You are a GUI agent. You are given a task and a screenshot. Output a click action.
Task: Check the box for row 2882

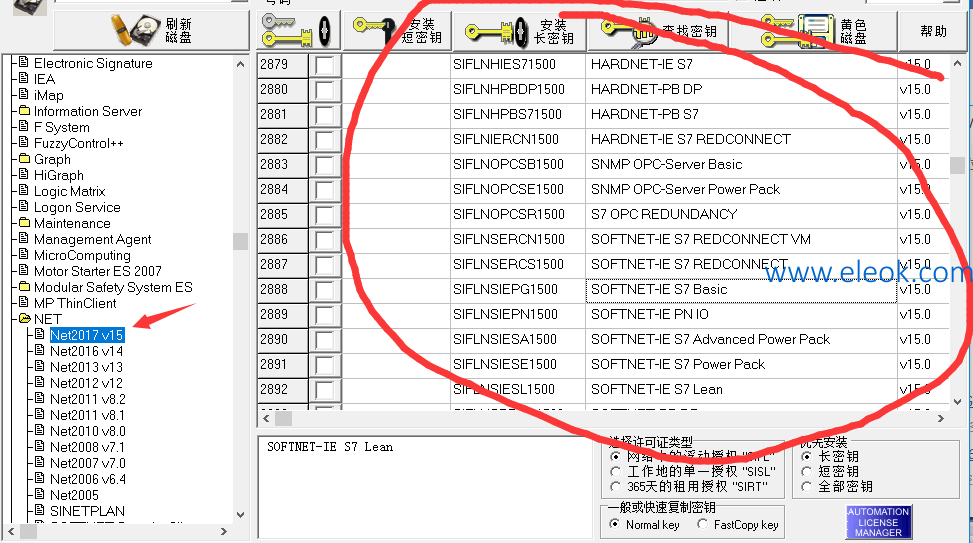[325, 140]
